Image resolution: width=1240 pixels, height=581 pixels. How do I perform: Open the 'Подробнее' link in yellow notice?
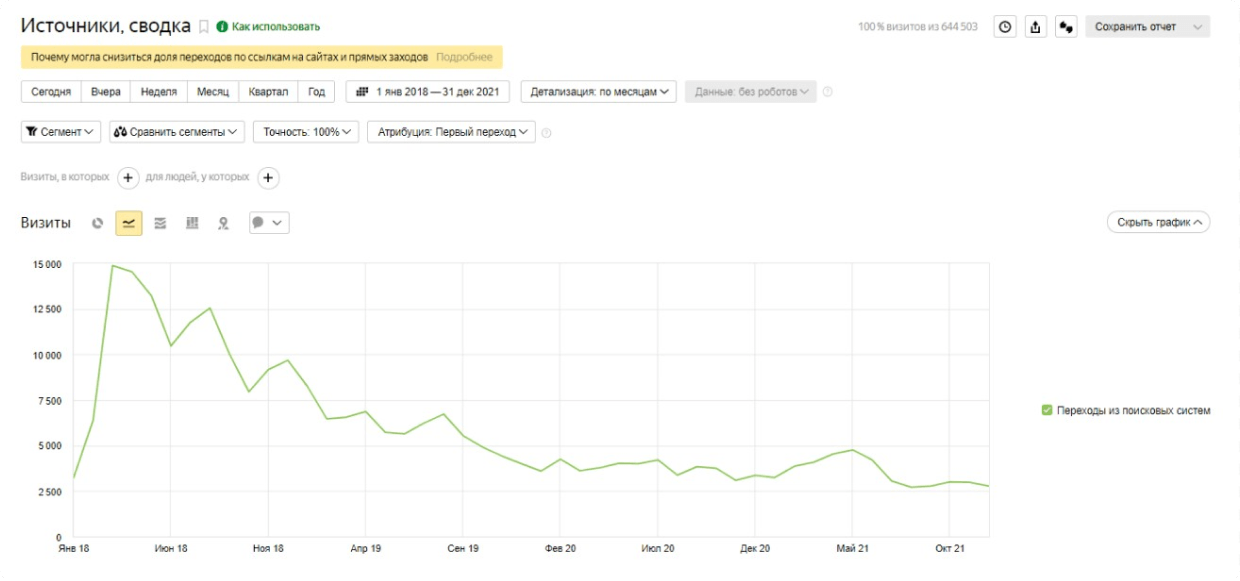[464, 58]
